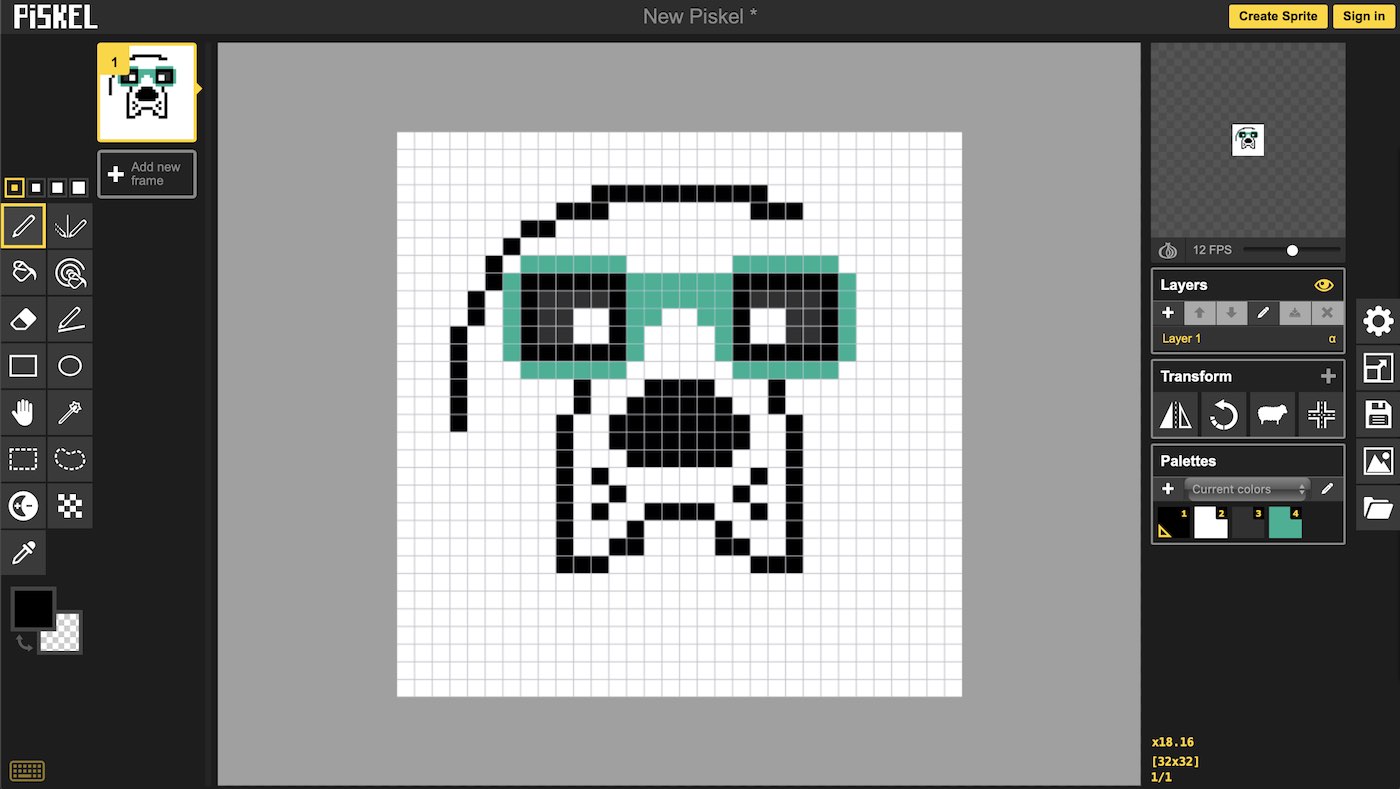The width and height of the screenshot is (1400, 789).
Task: Click the Piskel logo
Action: point(55,15)
